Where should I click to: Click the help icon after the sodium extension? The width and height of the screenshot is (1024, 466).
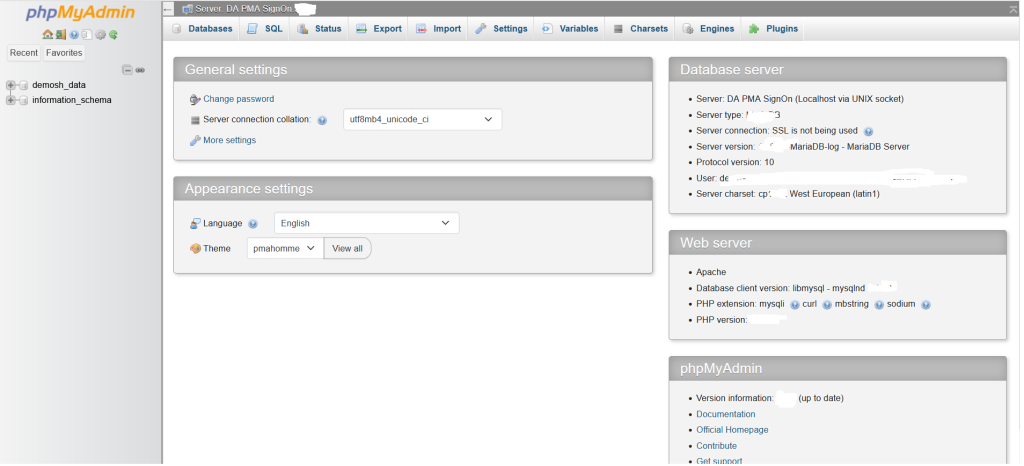click(925, 305)
